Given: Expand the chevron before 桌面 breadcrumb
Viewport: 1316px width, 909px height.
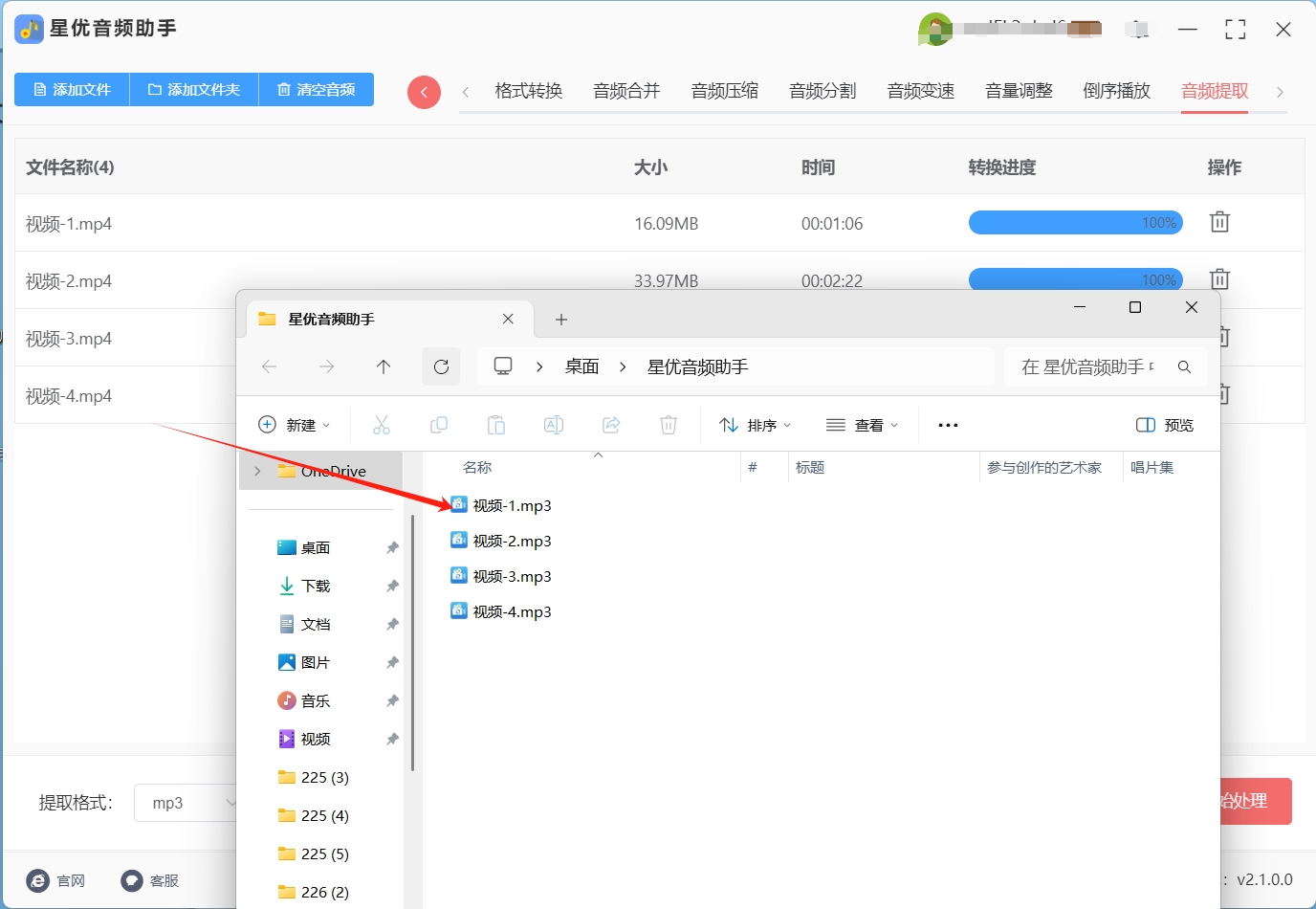Looking at the screenshot, I should tap(539, 366).
